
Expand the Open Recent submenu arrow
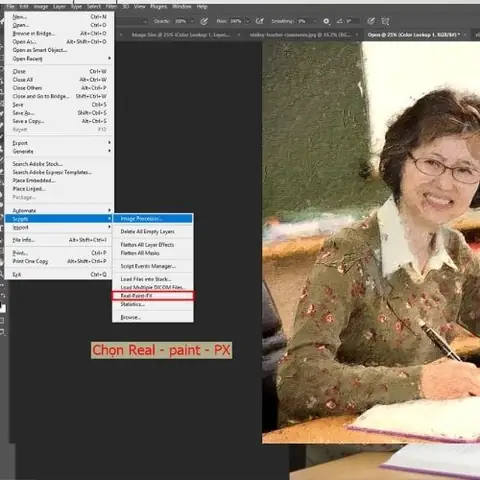click(x=109, y=58)
